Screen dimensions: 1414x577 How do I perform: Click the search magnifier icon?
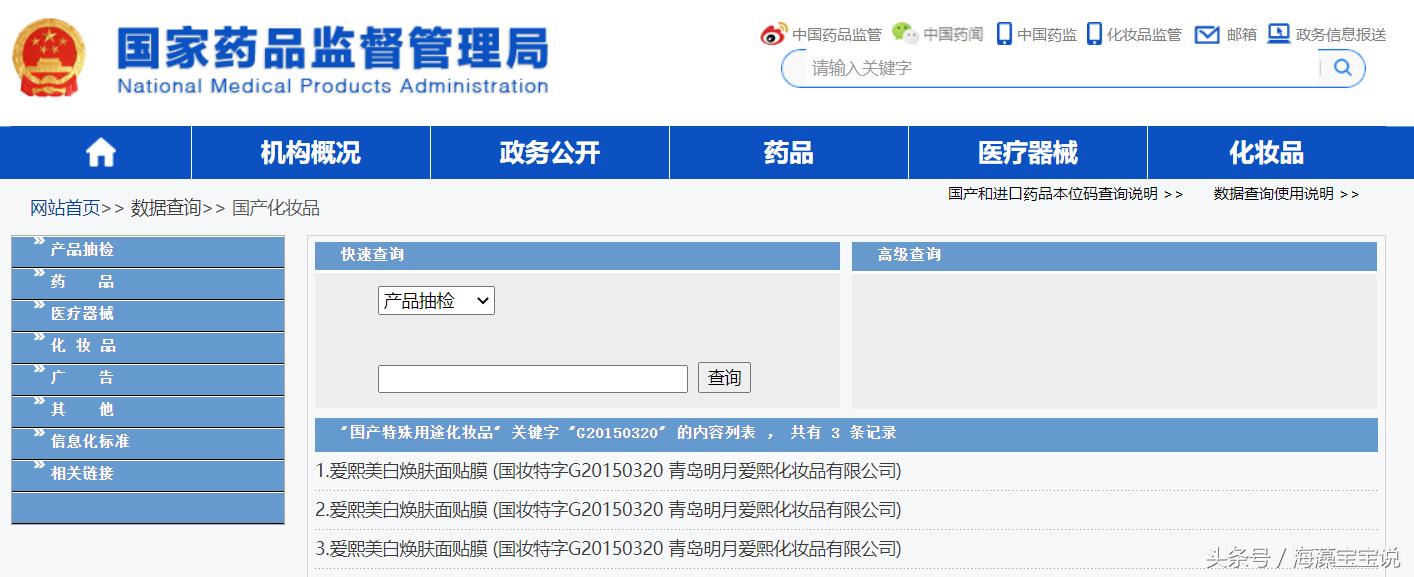coord(1343,67)
